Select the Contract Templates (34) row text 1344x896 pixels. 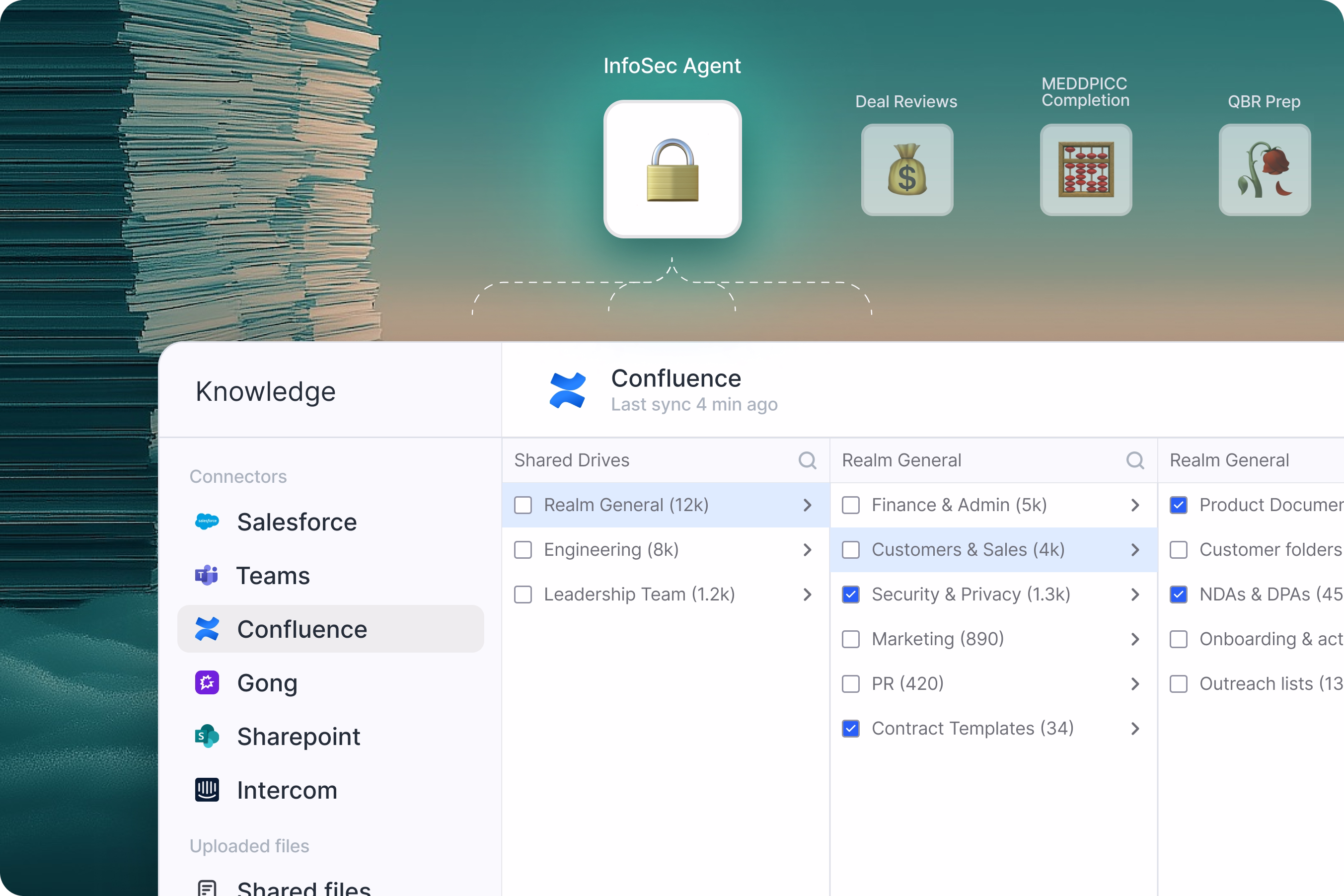(x=972, y=728)
